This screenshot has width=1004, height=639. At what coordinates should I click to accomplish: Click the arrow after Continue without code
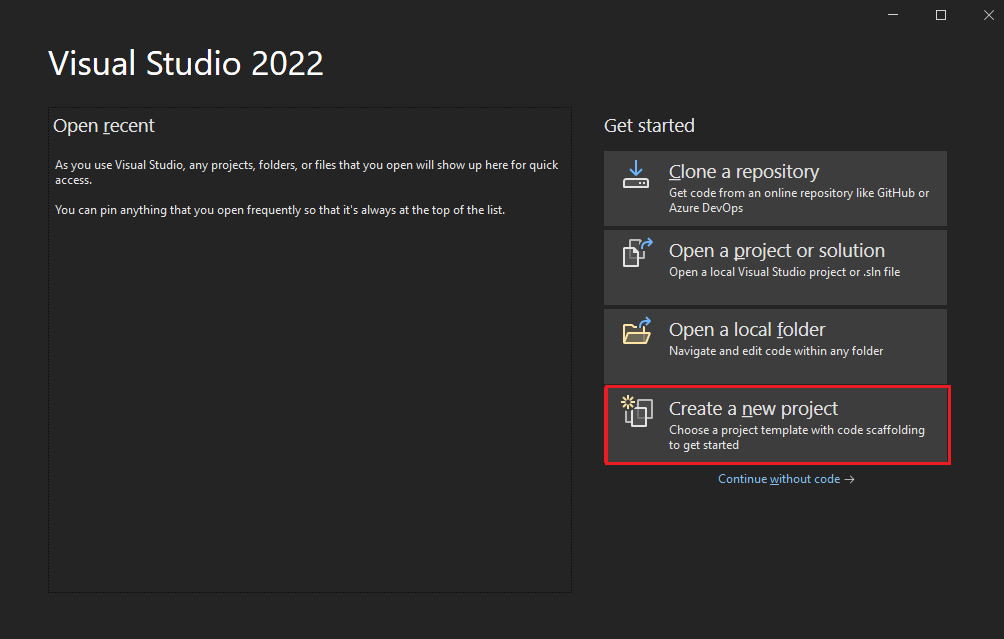pos(849,480)
